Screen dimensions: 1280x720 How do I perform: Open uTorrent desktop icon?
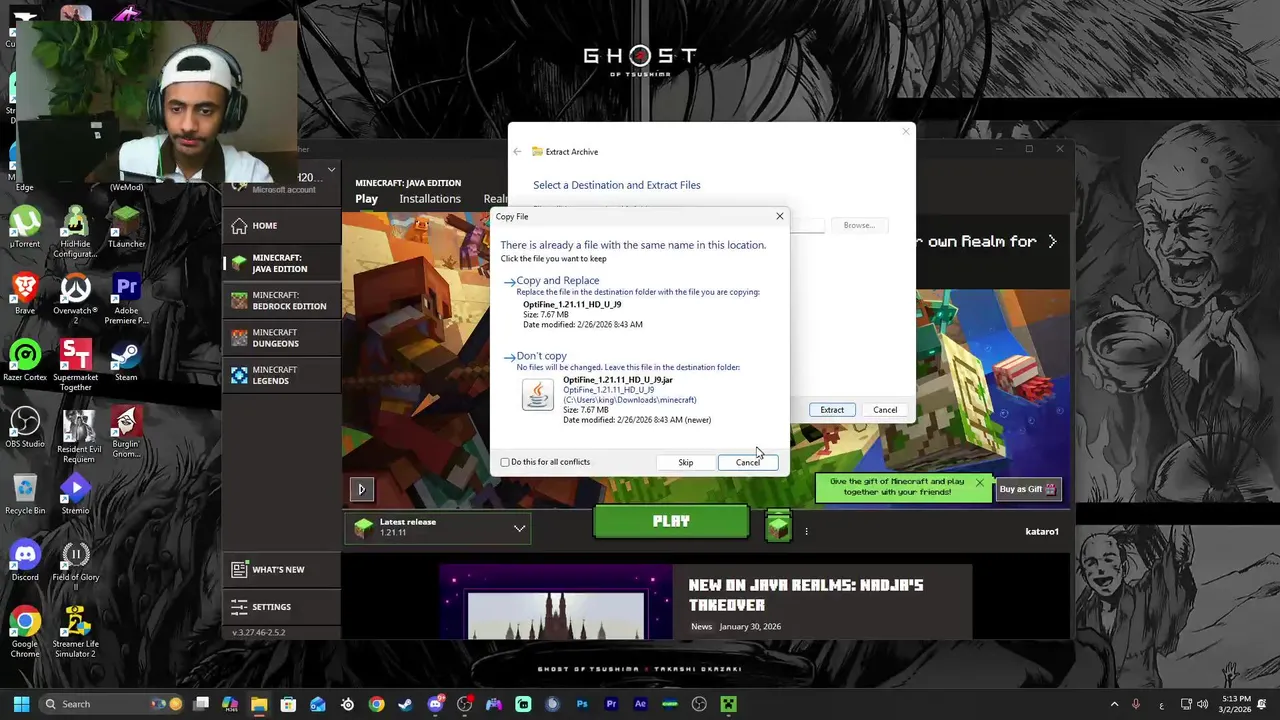(x=25, y=228)
